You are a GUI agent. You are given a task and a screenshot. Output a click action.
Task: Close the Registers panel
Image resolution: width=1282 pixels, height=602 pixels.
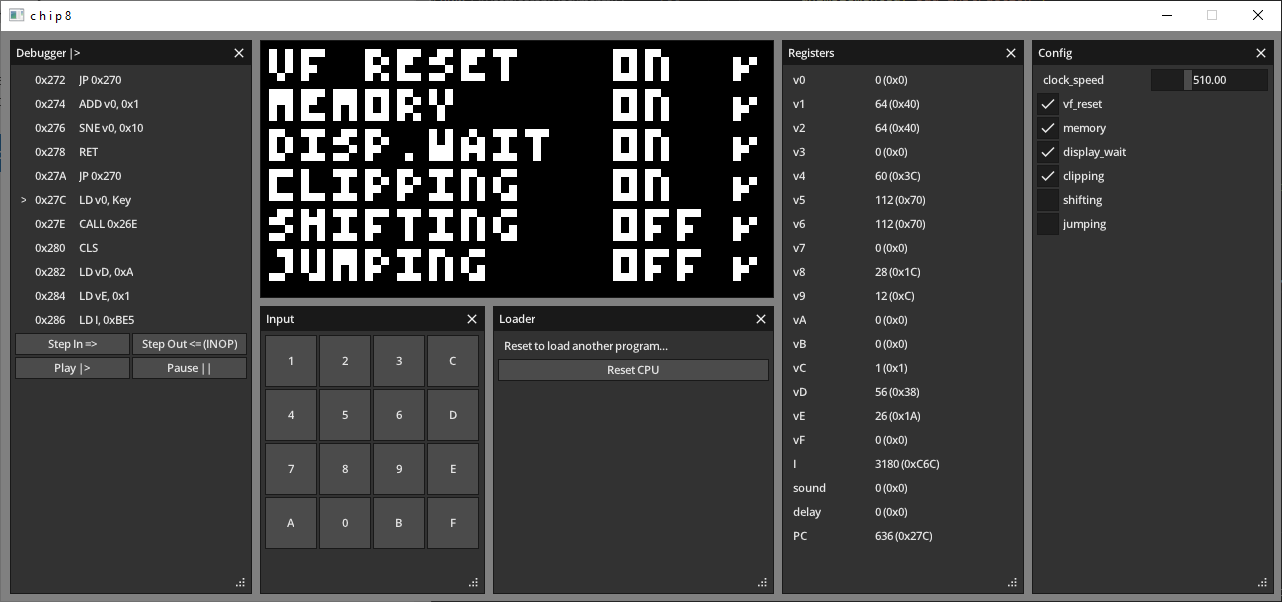click(1011, 53)
